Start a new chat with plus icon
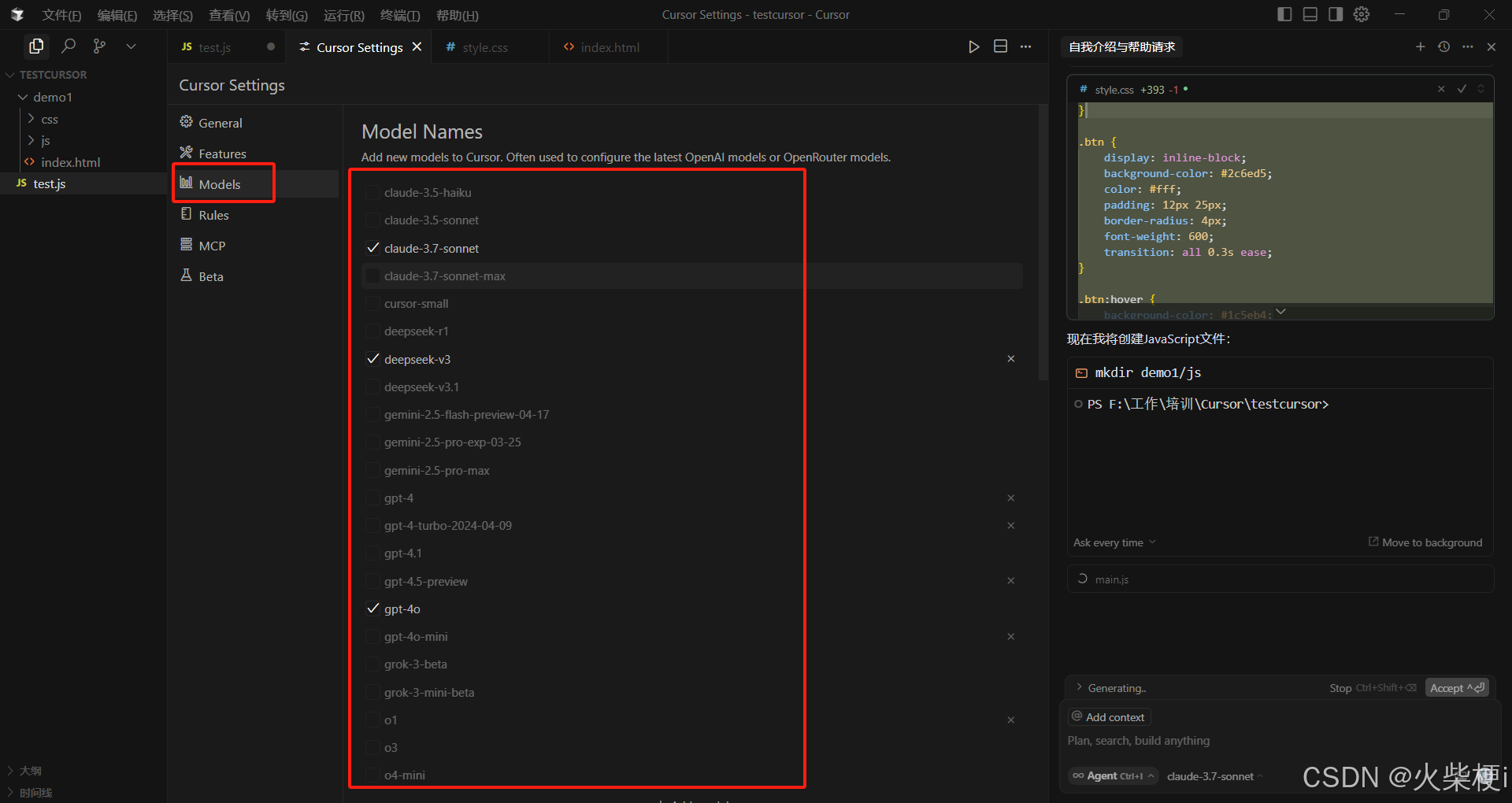 [x=1421, y=46]
